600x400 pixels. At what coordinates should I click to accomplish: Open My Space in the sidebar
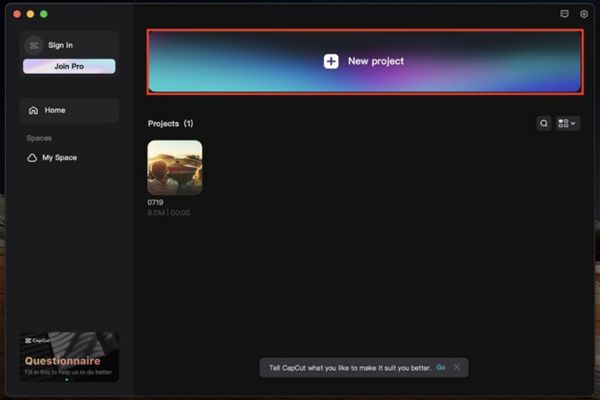[59, 158]
